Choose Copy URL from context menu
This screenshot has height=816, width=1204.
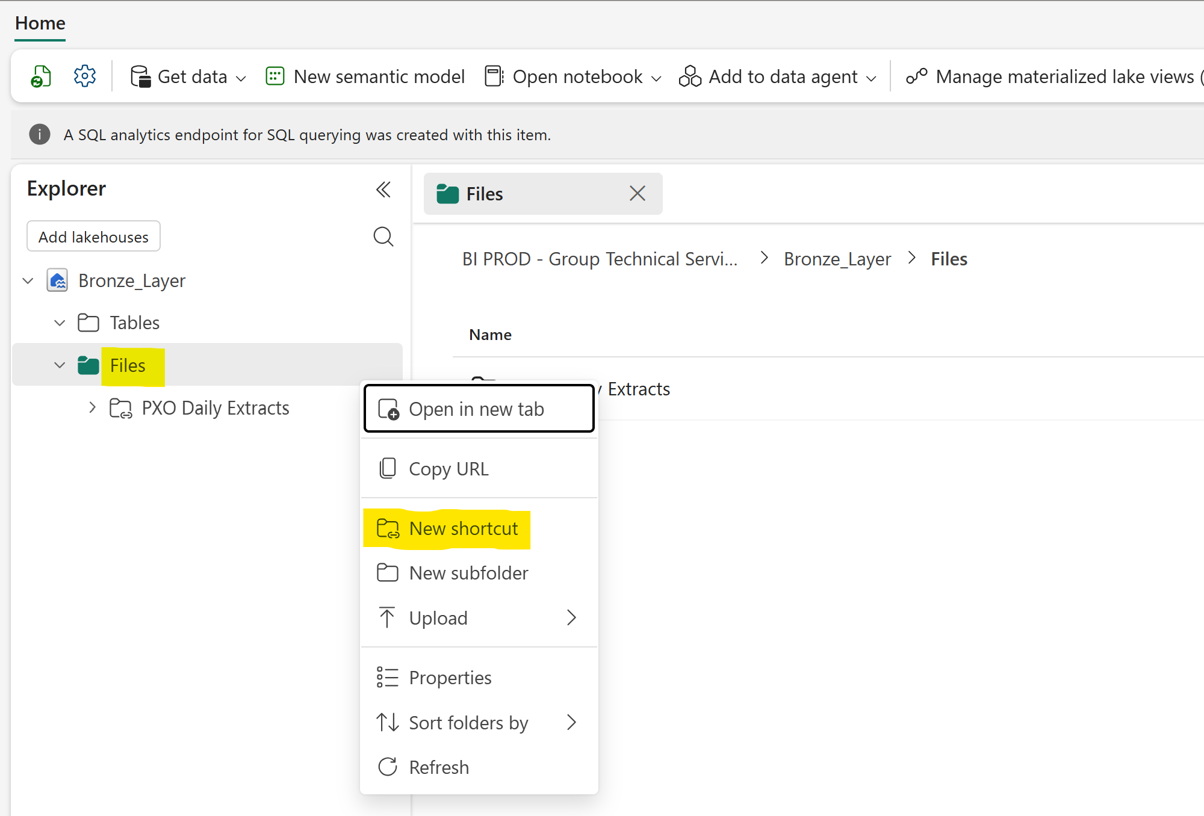479,469
